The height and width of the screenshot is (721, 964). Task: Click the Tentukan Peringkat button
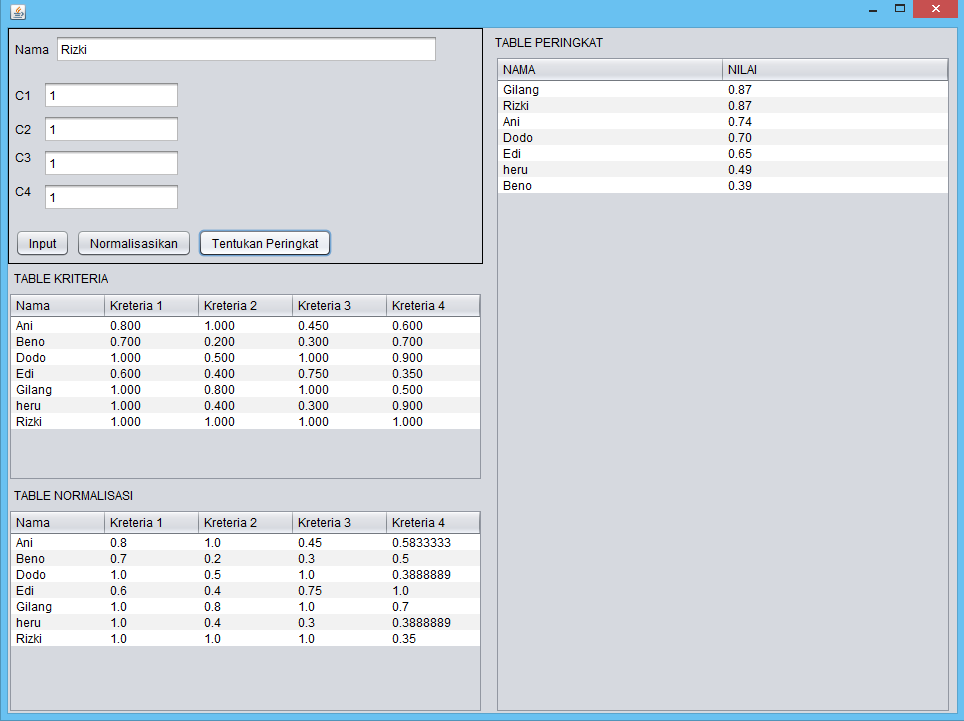pyautogui.click(x=265, y=243)
